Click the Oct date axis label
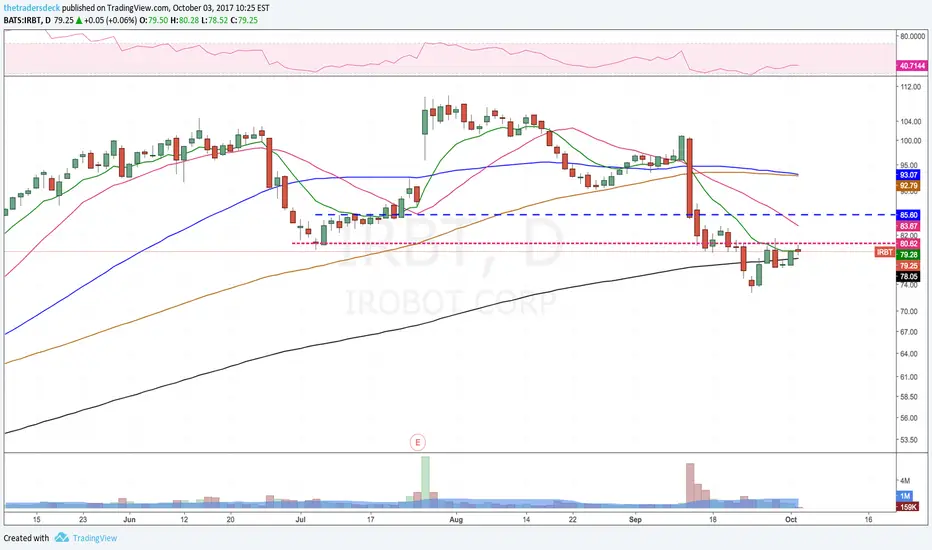The width and height of the screenshot is (932, 550). [791, 520]
